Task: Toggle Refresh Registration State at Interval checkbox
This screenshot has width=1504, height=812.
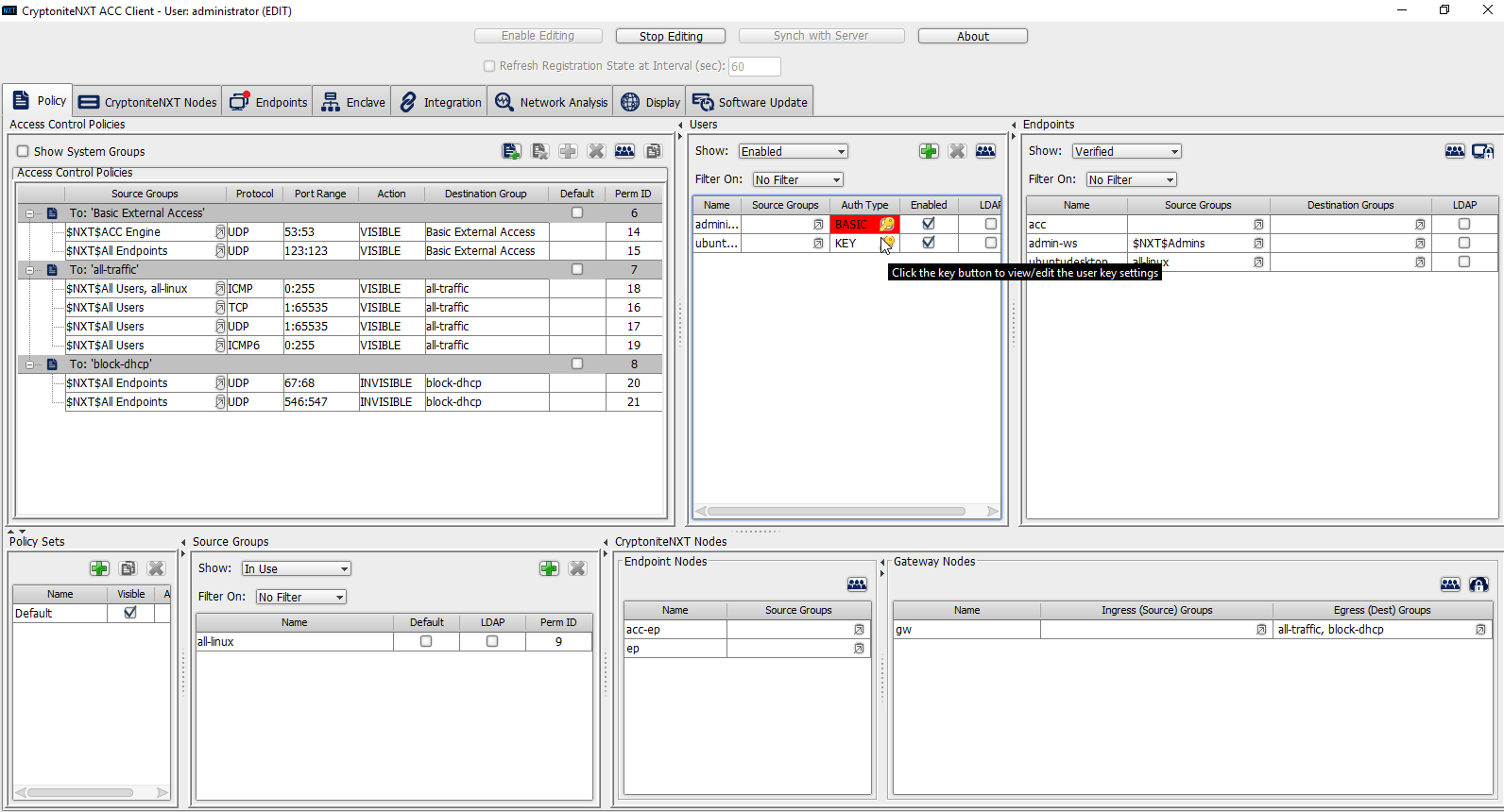Action: click(489, 66)
